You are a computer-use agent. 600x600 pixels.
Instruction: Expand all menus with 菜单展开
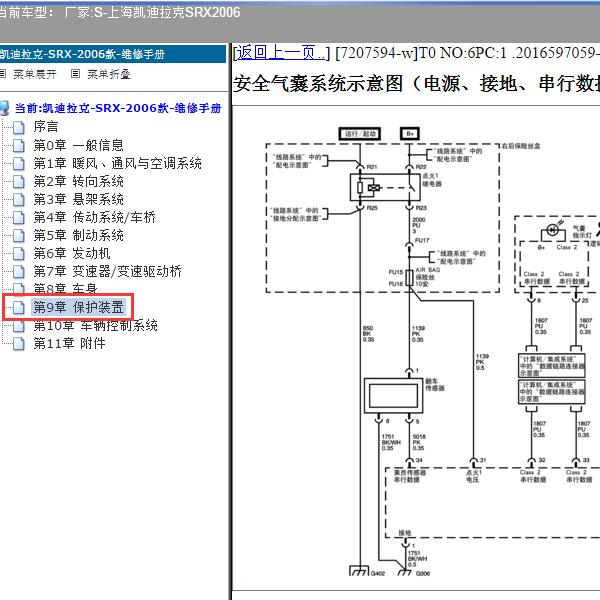[x=35, y=74]
